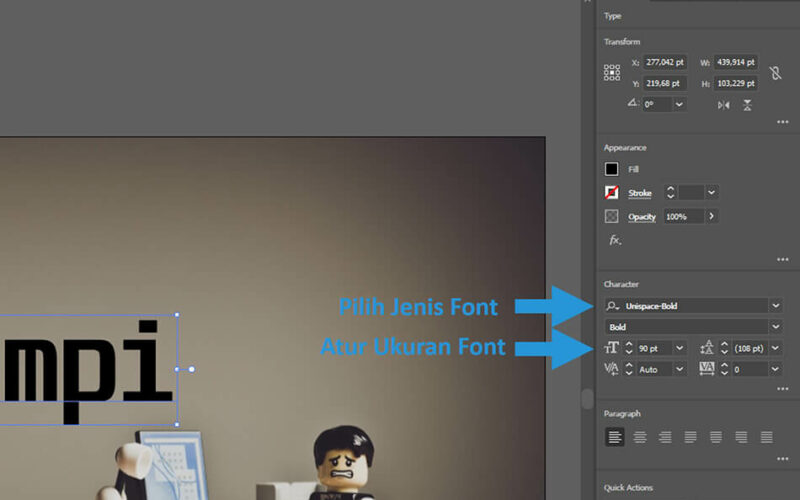Open more Appearance options
The height and width of the screenshot is (500, 800).
point(783,260)
